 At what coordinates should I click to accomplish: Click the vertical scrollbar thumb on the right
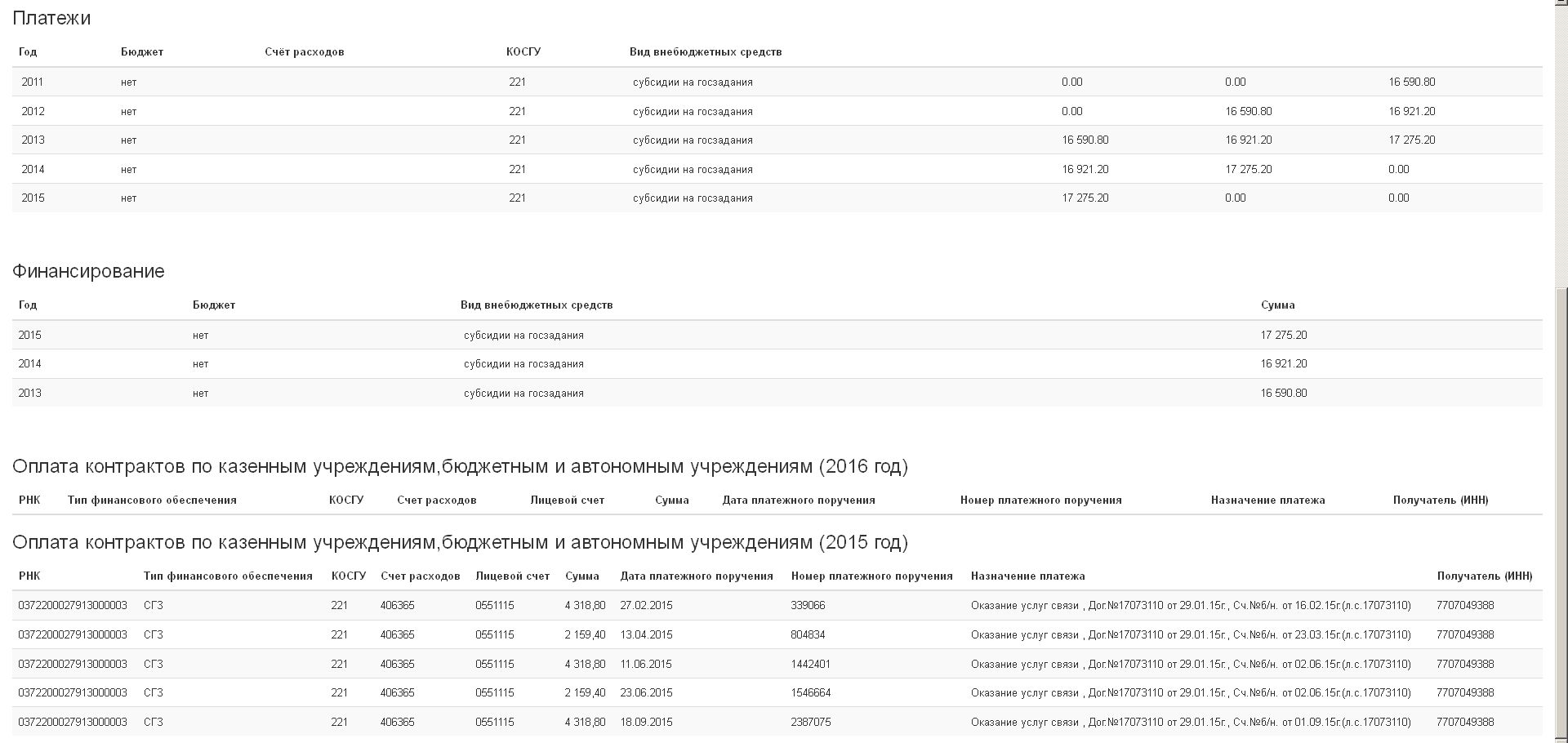(x=1561, y=514)
